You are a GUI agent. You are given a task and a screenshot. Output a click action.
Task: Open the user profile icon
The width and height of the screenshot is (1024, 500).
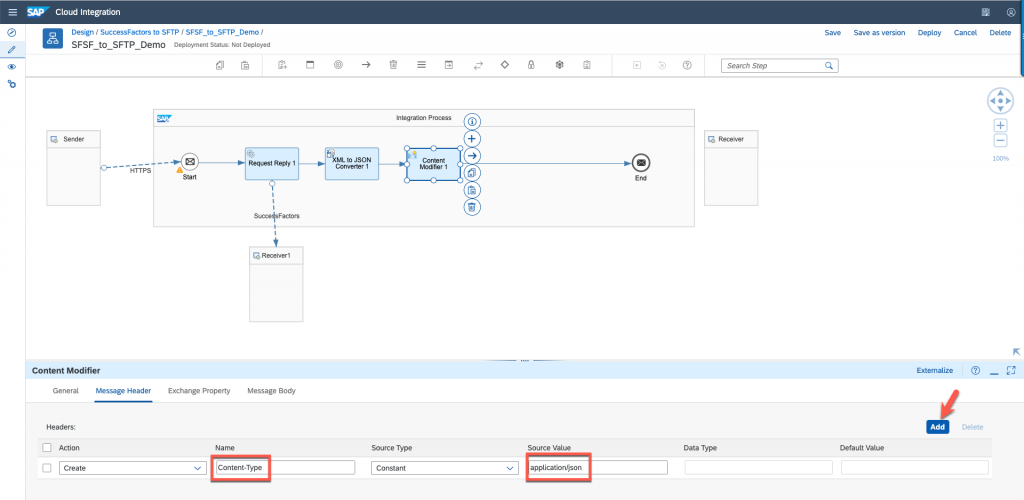(x=1011, y=12)
